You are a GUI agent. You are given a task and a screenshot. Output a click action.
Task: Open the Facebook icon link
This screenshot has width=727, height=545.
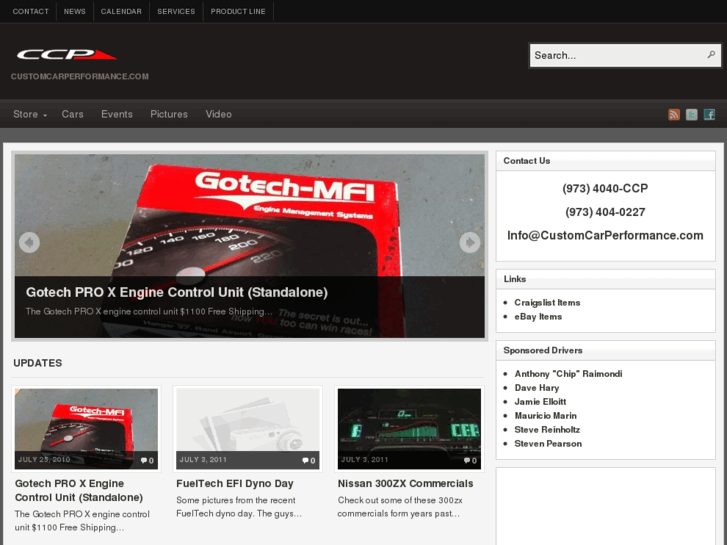click(x=709, y=114)
